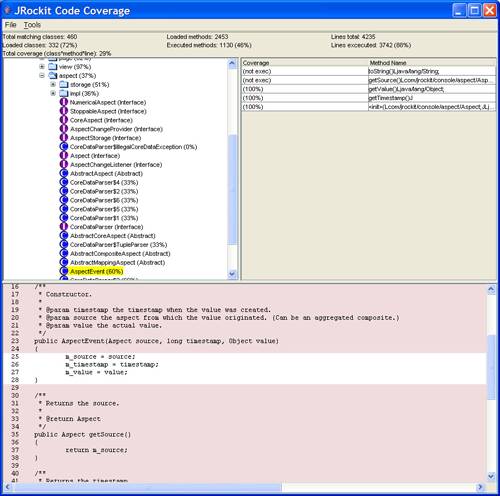This screenshot has width=500, height=496.
Task: Select StoppableAspect (Interface) in tree
Action: click(x=108, y=111)
